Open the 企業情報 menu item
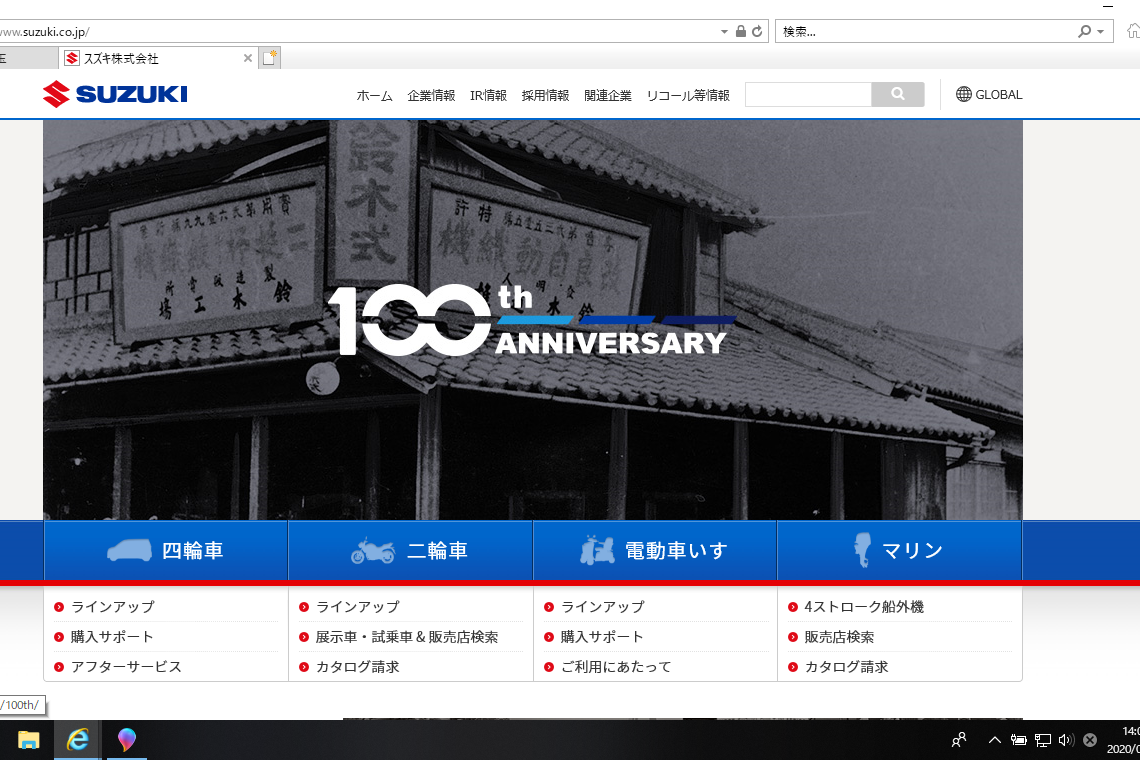This screenshot has height=760, width=1140. tap(431, 95)
